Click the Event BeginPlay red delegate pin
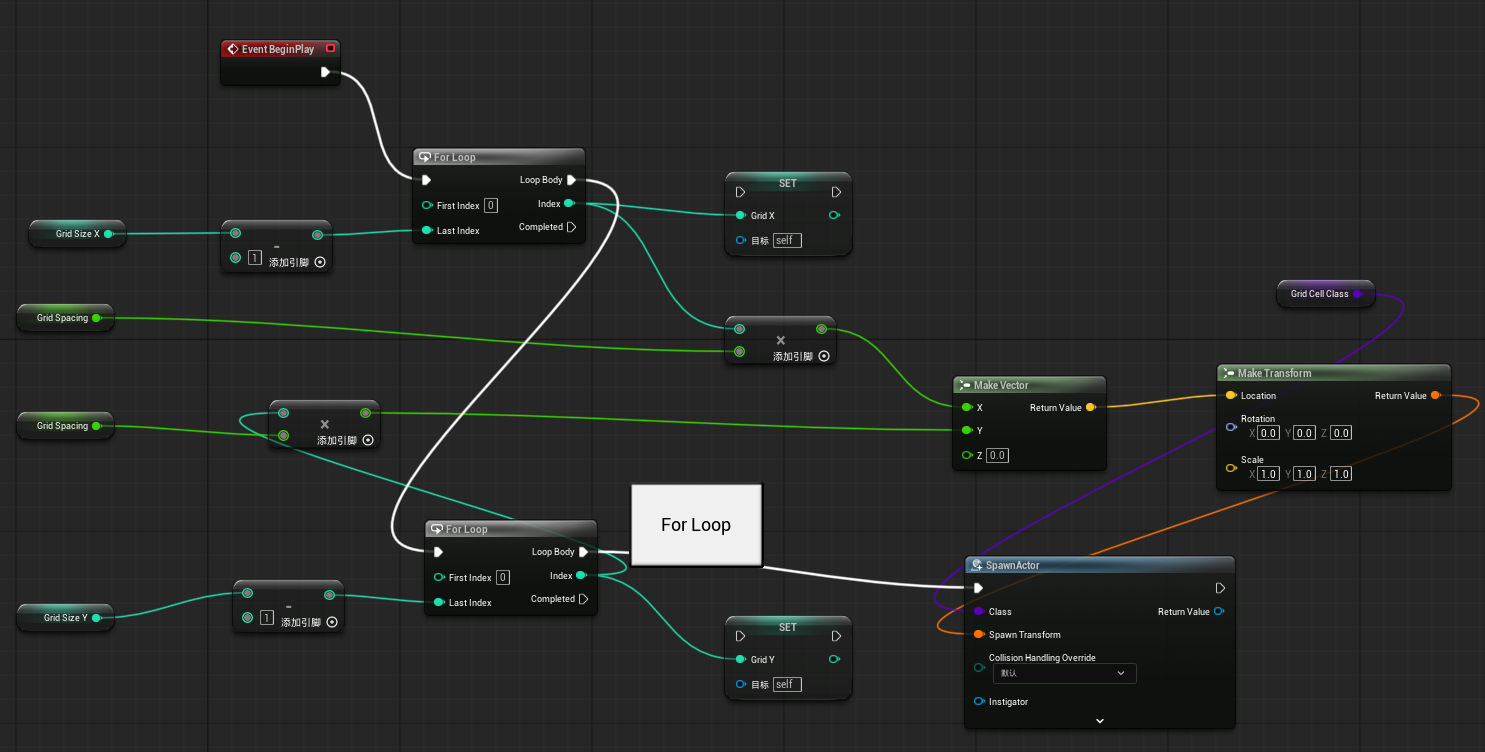 point(330,49)
